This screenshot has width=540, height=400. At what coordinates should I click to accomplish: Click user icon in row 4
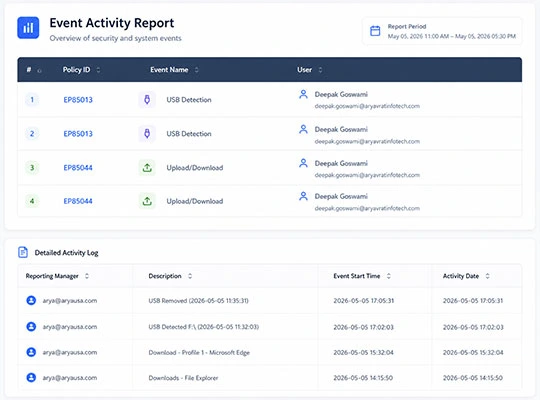(x=303, y=196)
